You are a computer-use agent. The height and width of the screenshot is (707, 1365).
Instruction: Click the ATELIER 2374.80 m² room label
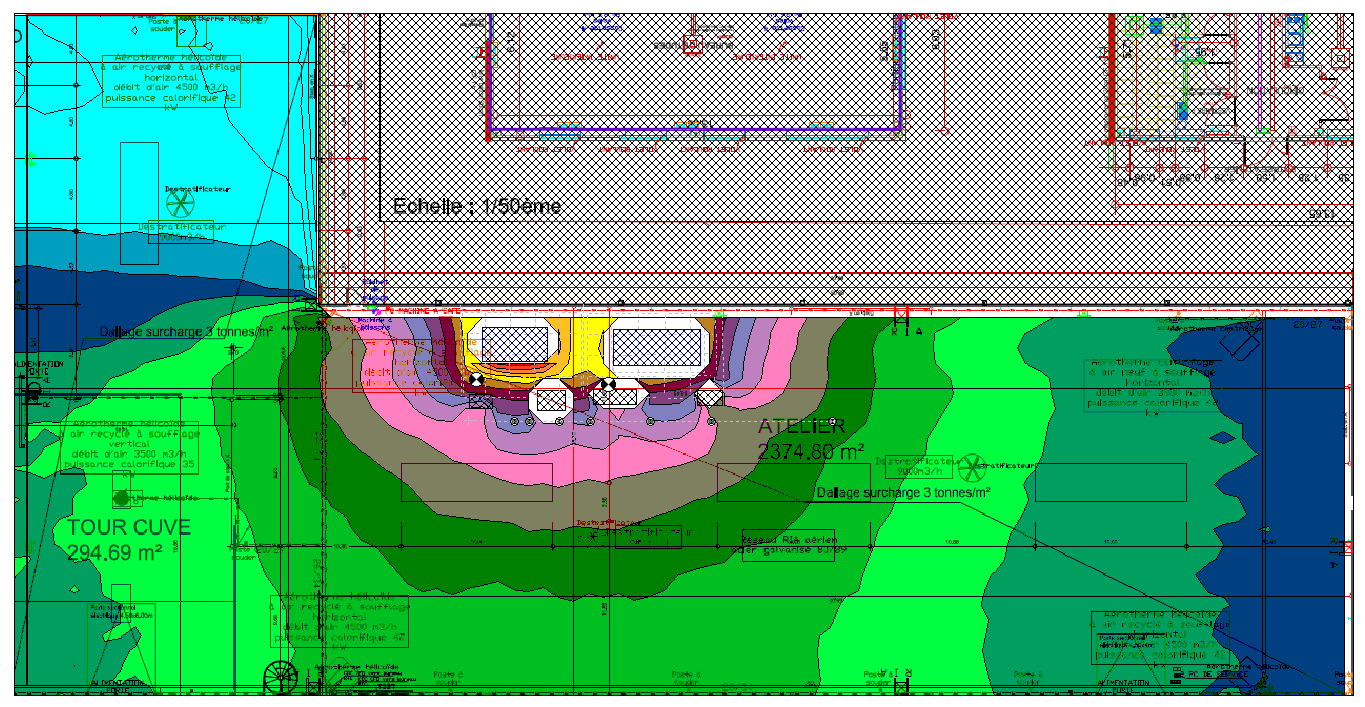810,438
